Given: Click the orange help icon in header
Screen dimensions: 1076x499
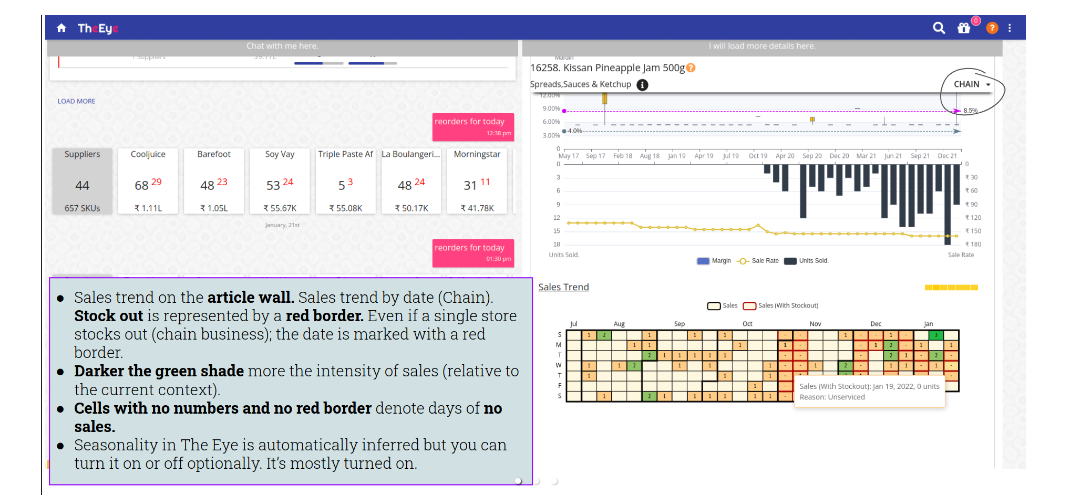Looking at the screenshot, I should click(x=992, y=28).
